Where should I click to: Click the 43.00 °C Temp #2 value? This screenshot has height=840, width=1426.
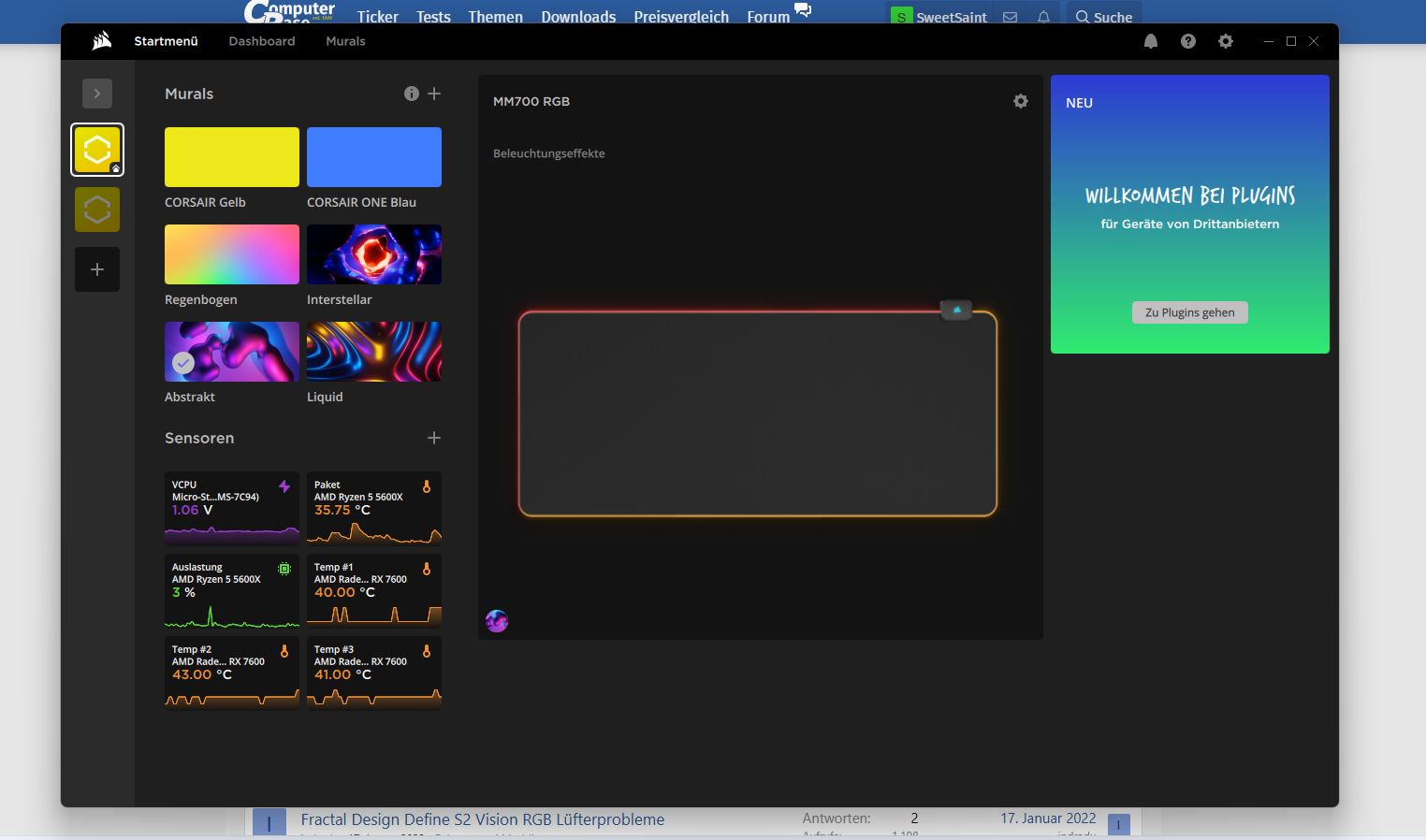click(202, 674)
